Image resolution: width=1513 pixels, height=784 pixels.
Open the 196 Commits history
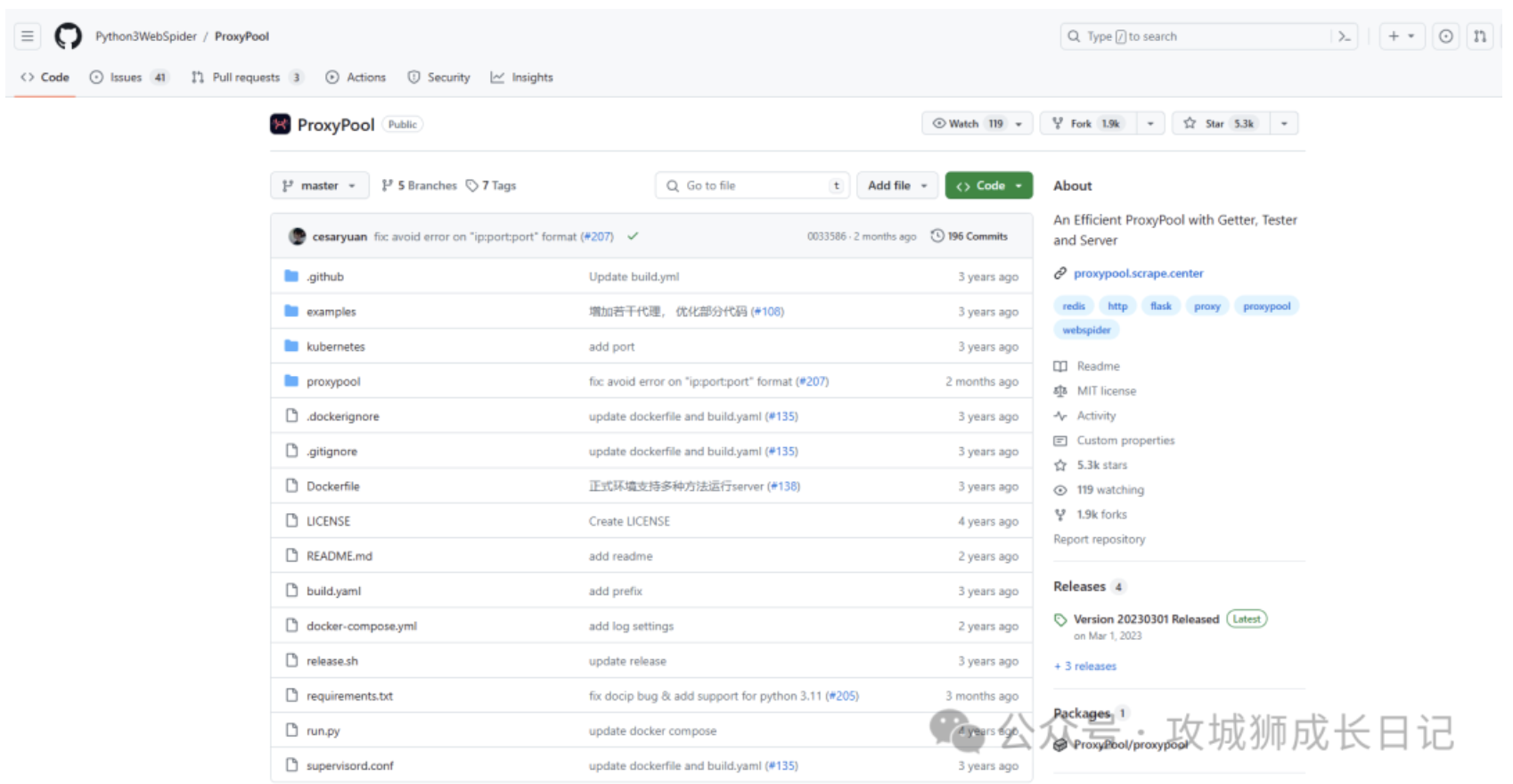[969, 236]
